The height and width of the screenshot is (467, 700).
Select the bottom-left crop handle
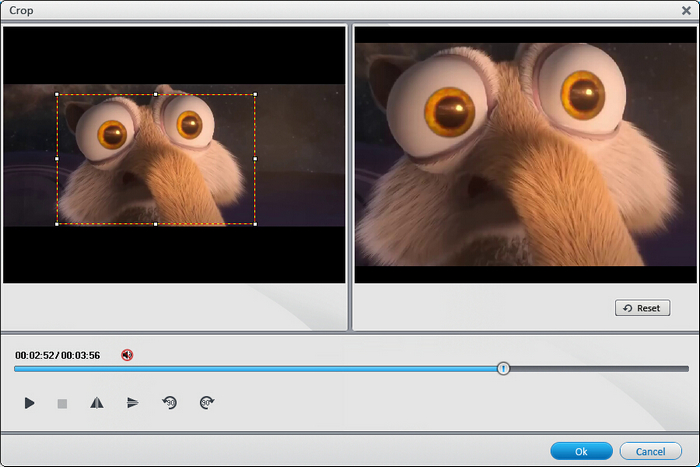click(x=57, y=224)
